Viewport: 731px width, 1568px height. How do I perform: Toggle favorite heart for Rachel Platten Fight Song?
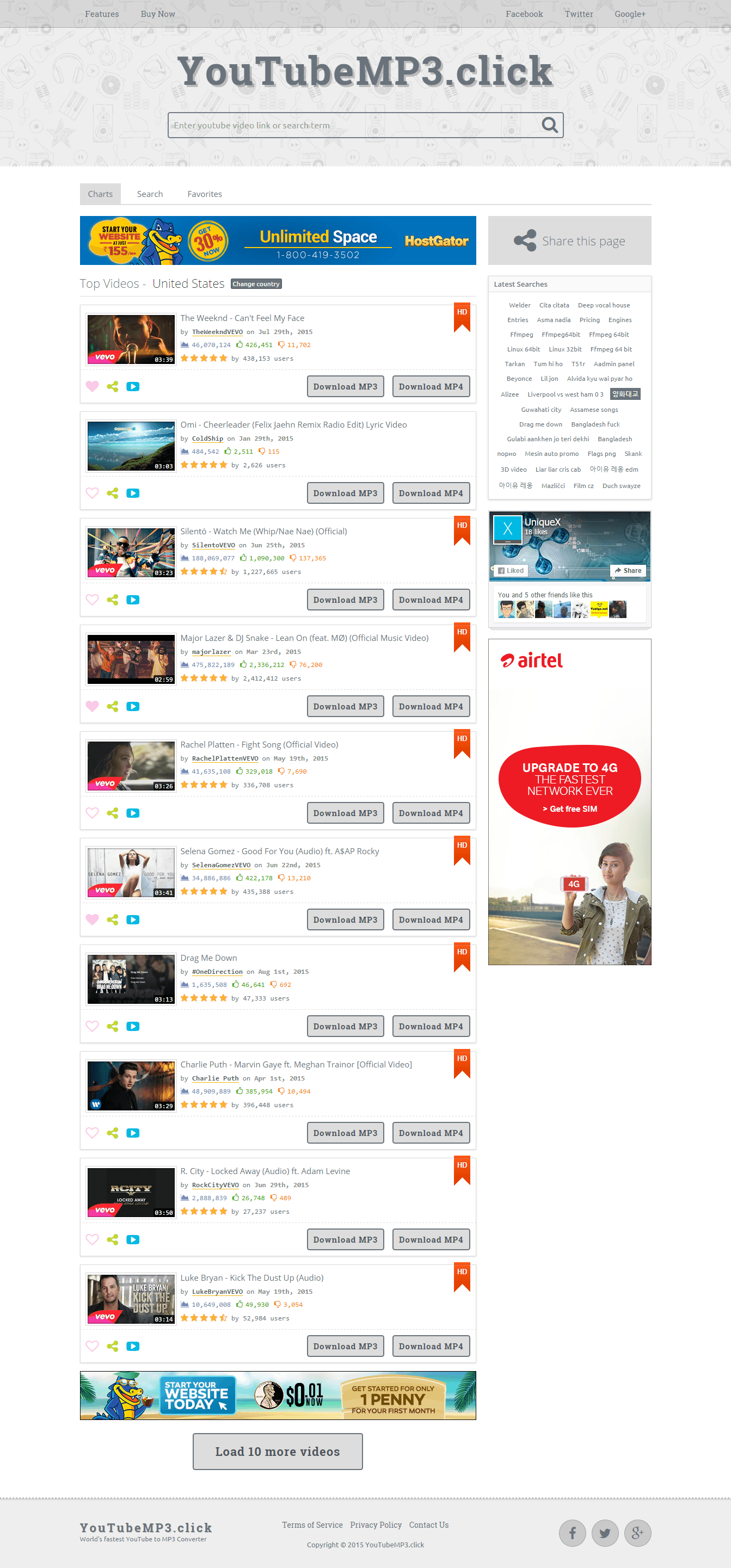(92, 813)
